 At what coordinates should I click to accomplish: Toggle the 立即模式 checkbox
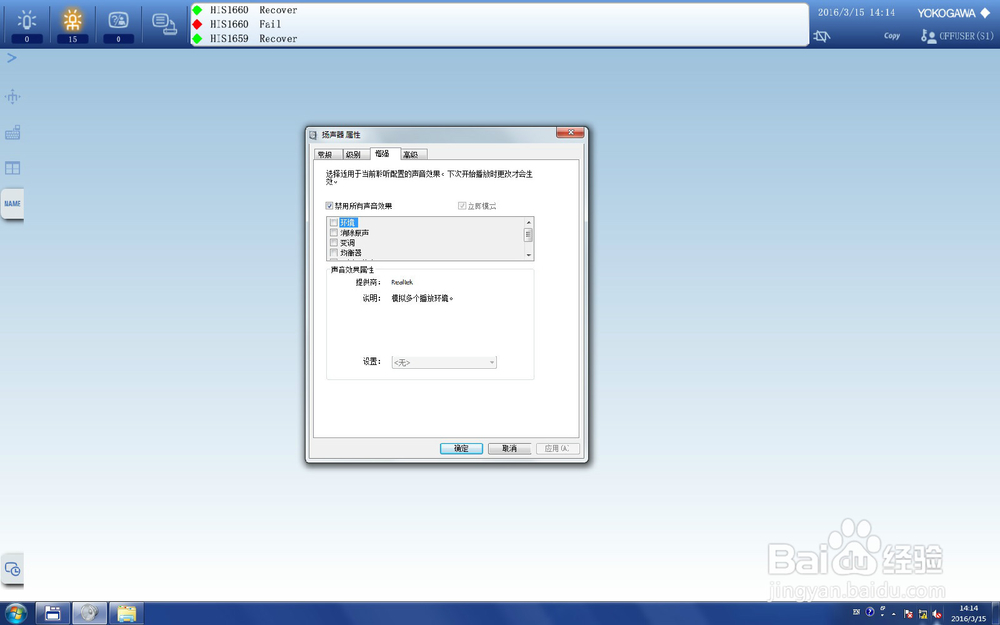462,206
